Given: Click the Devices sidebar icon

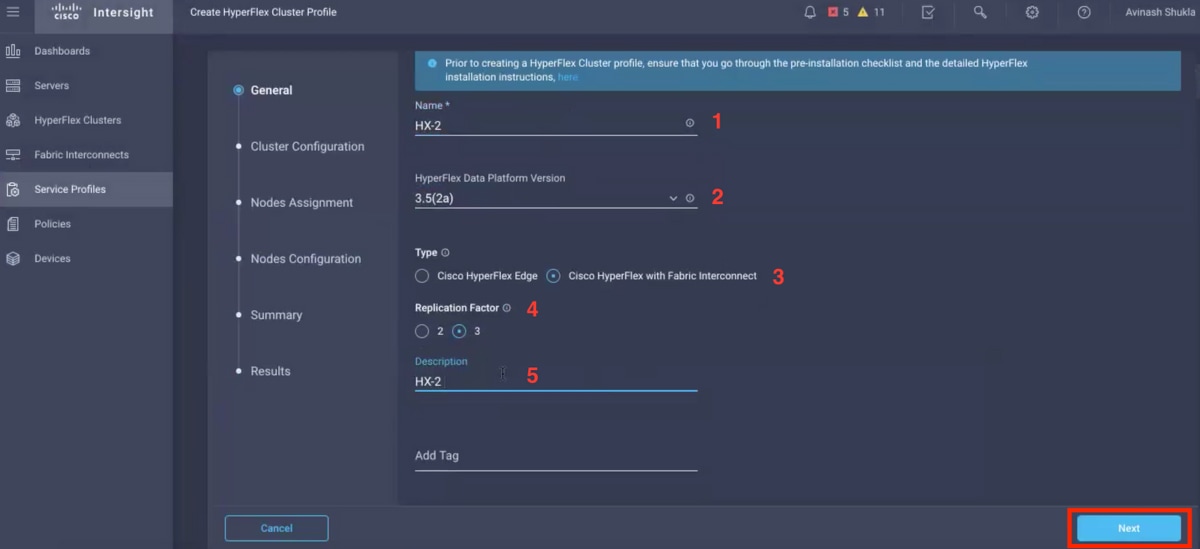Looking at the screenshot, I should [13, 258].
